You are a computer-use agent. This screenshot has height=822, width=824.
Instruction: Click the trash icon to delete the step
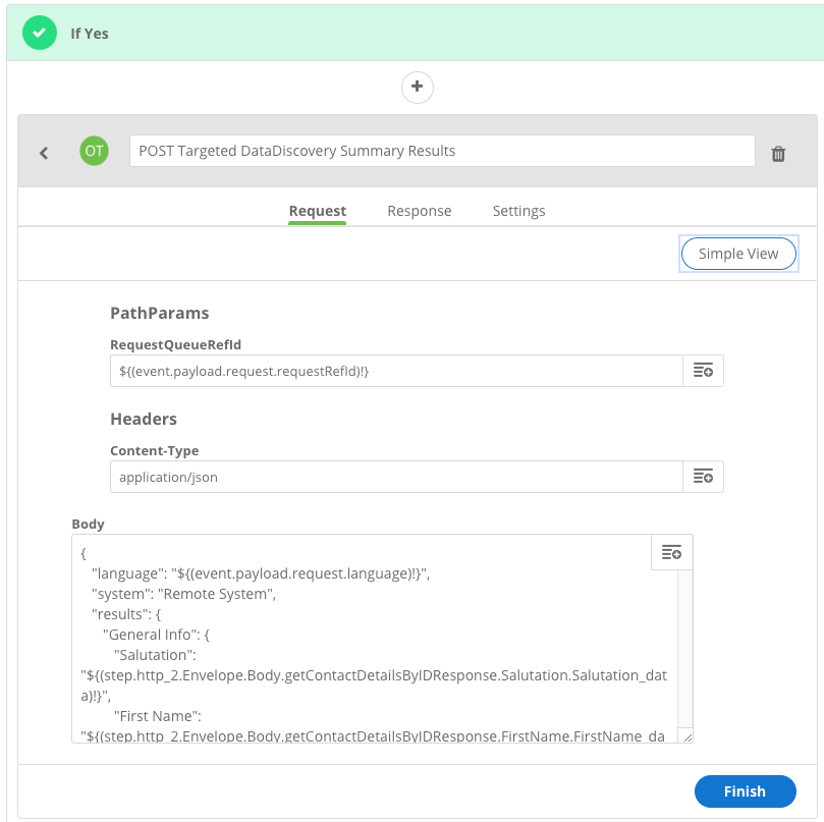click(x=778, y=154)
